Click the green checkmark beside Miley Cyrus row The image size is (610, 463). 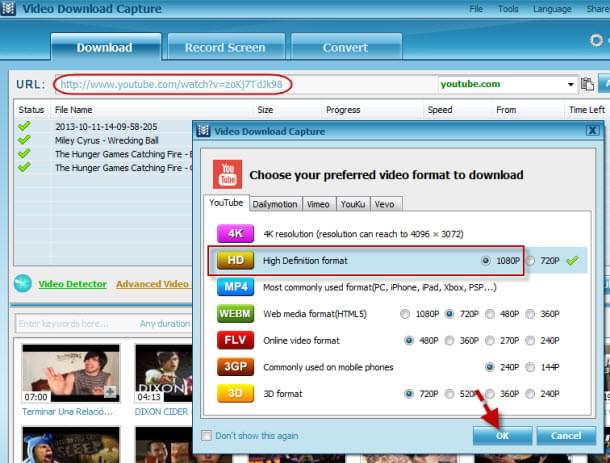click(x=24, y=139)
